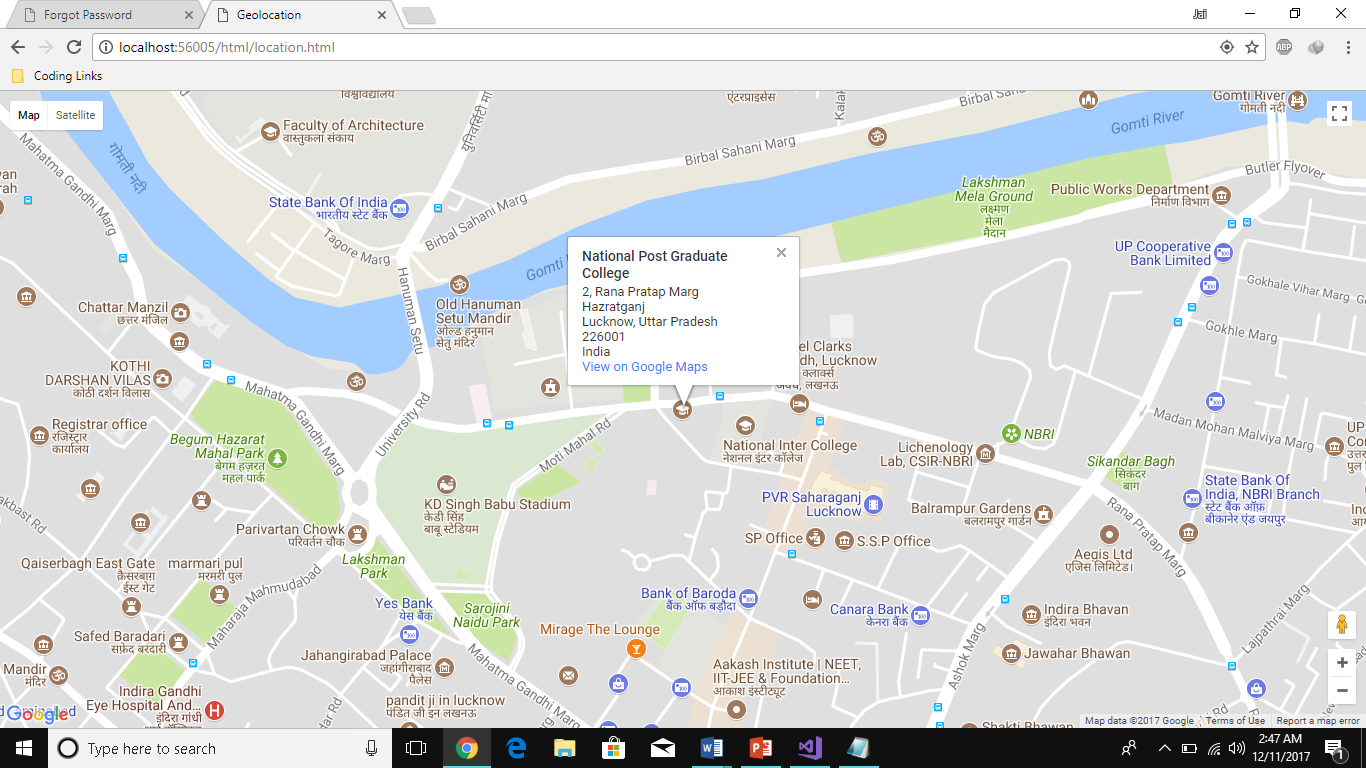The image size is (1366, 768).
Task: Bookmark this page with the star icon
Action: 1251,47
